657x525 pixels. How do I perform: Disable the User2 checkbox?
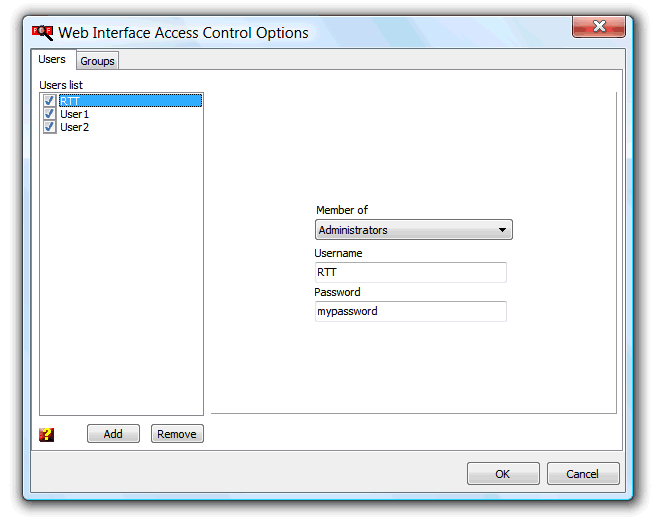[49, 127]
